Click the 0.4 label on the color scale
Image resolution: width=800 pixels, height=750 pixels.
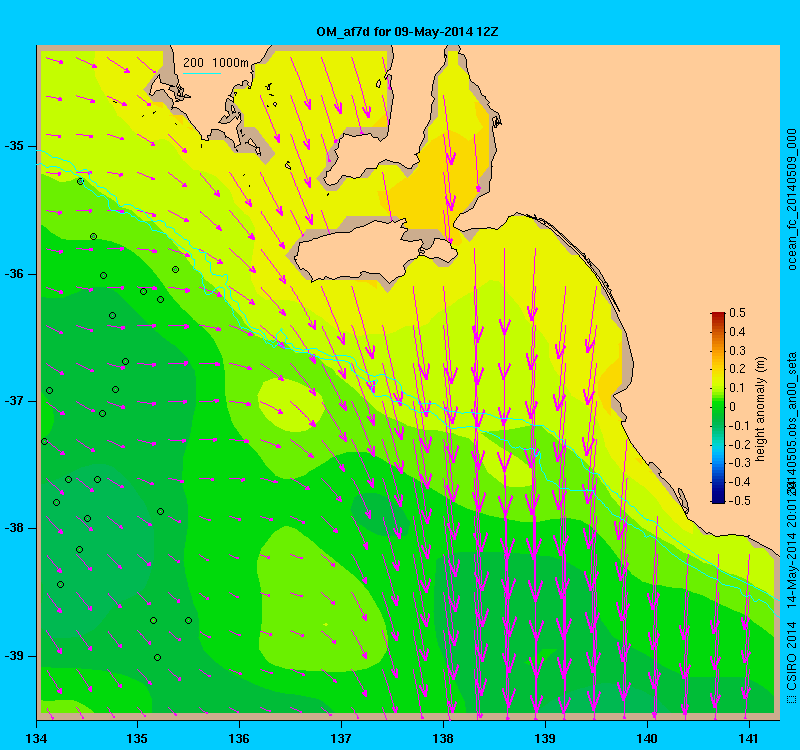(737, 332)
